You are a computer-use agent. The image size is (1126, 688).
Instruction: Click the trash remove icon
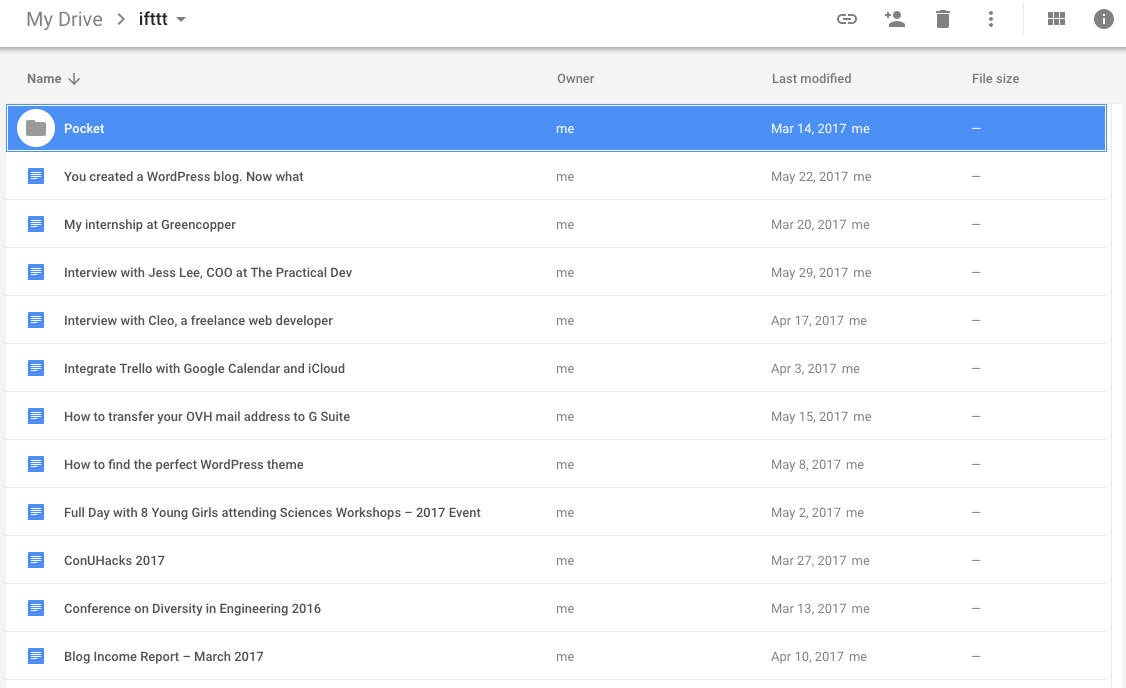[943, 19]
